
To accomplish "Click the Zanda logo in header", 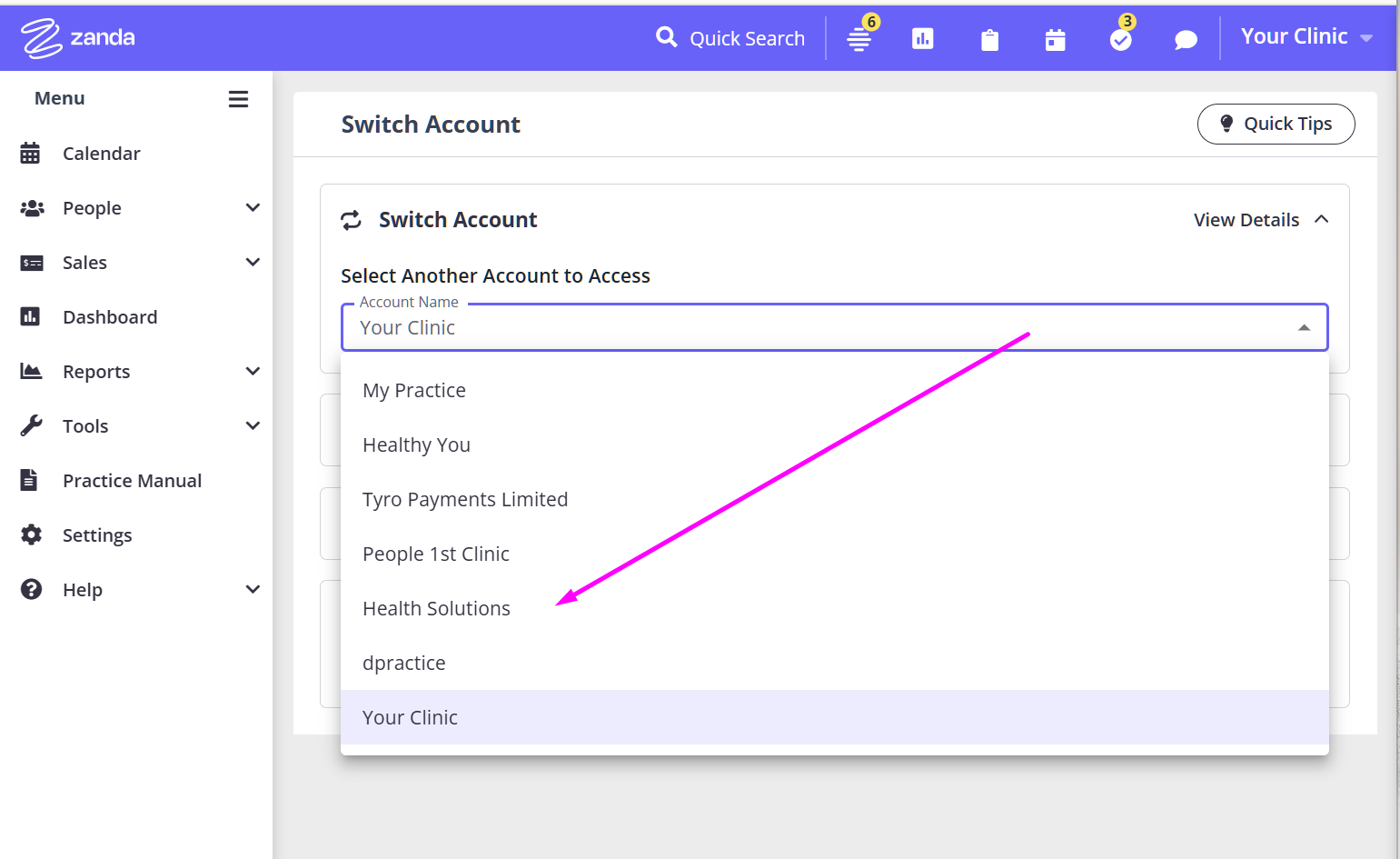I will point(78,38).
